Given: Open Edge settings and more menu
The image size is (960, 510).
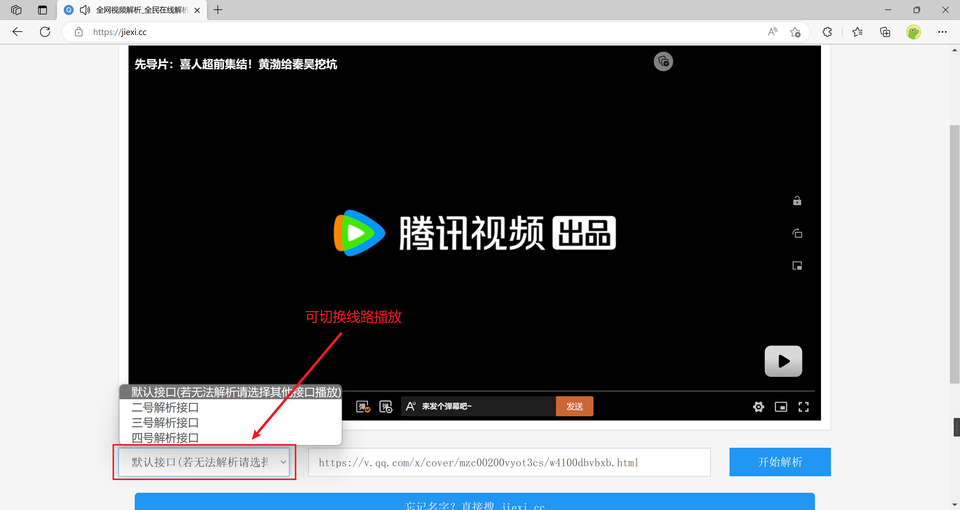Looking at the screenshot, I should (942, 32).
